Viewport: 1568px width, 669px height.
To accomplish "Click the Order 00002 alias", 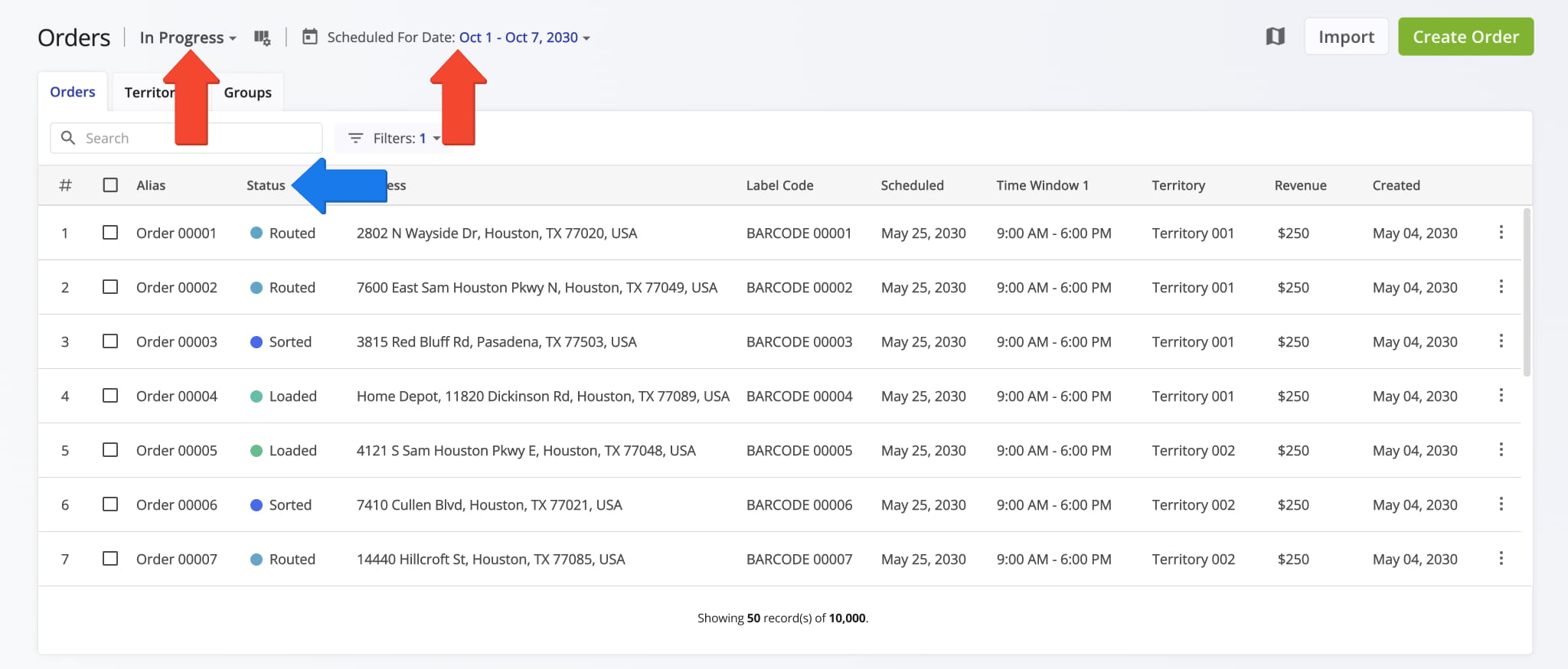I will (177, 287).
